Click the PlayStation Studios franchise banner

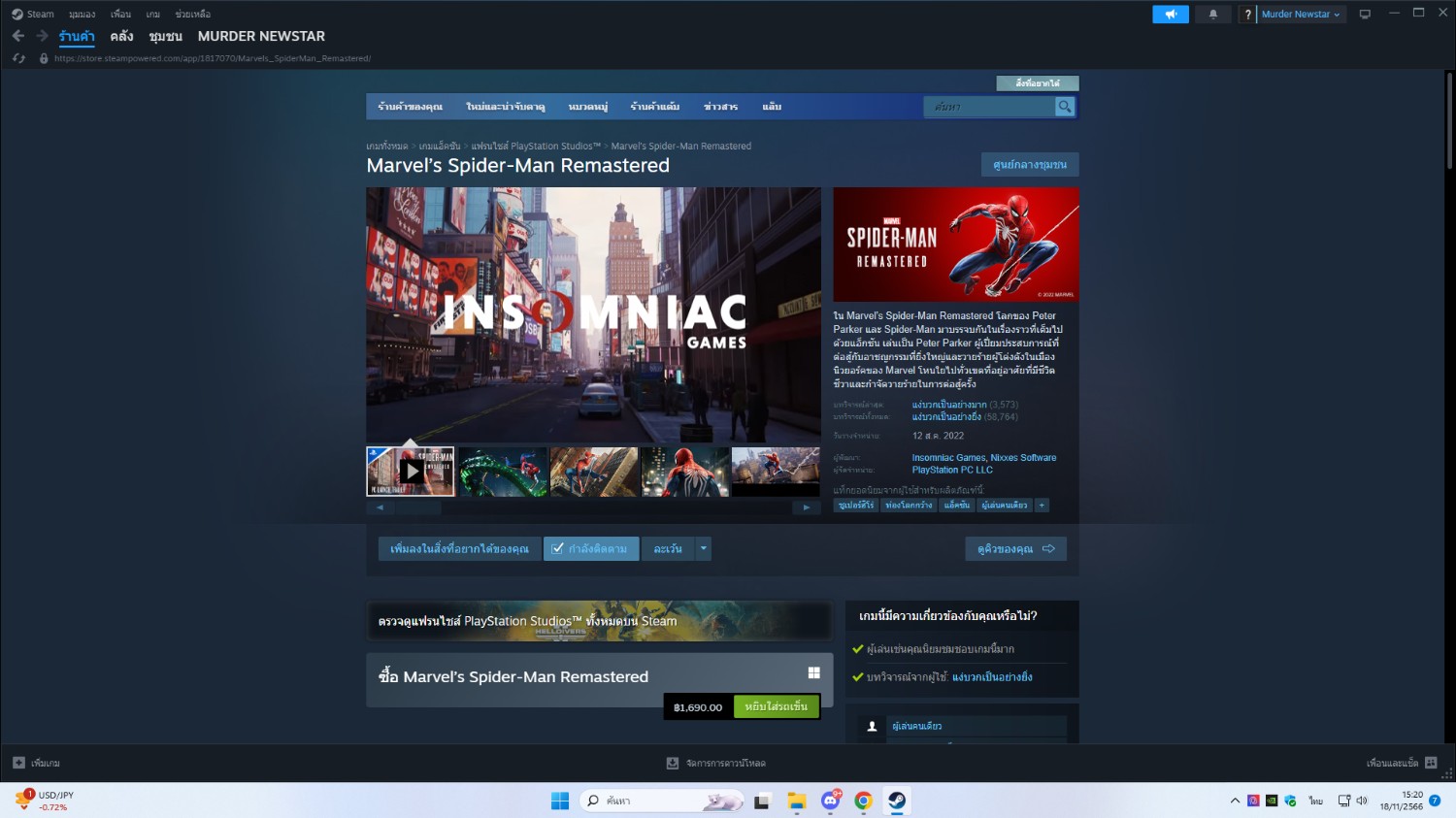pos(600,621)
